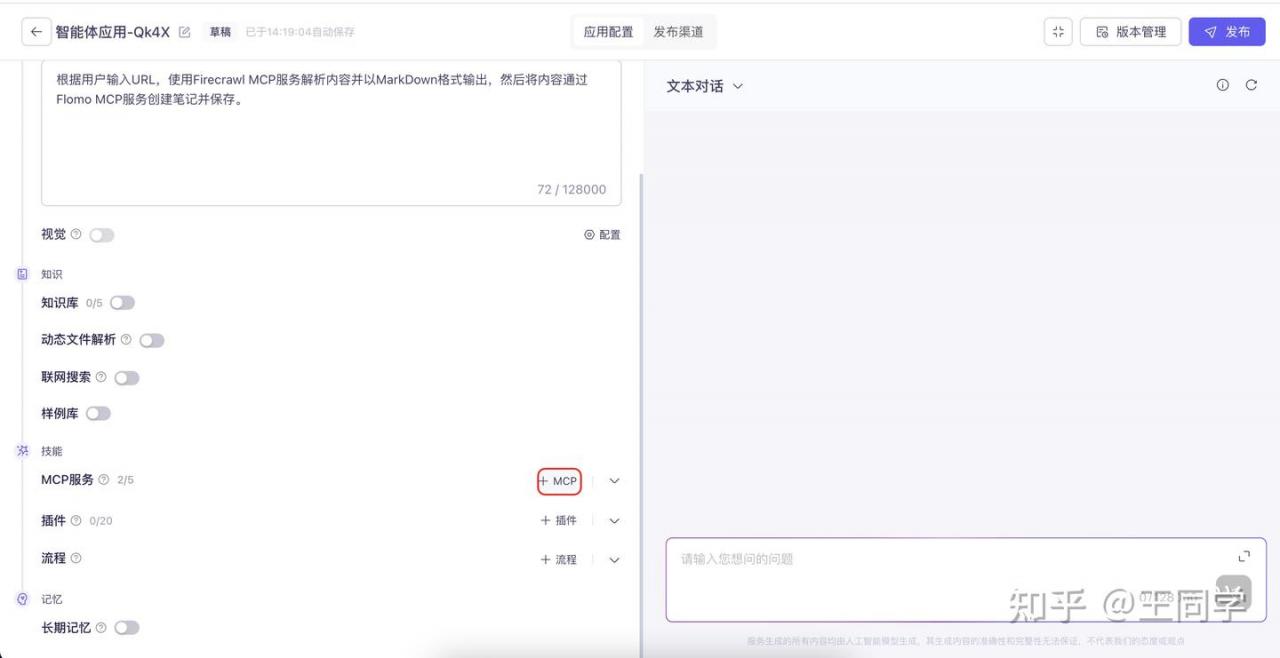The image size is (1280, 658).
Task: Edit the app name with pencil icon
Action: point(184,32)
